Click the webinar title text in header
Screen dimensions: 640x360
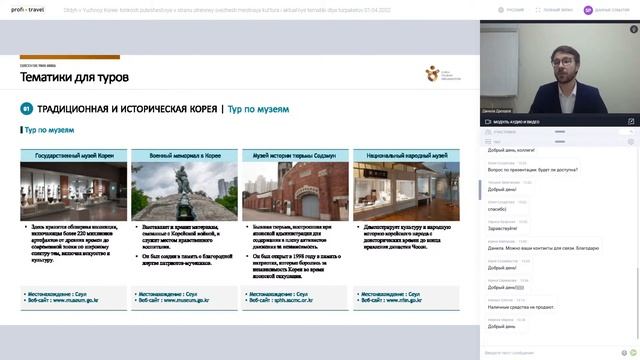[x=227, y=10]
